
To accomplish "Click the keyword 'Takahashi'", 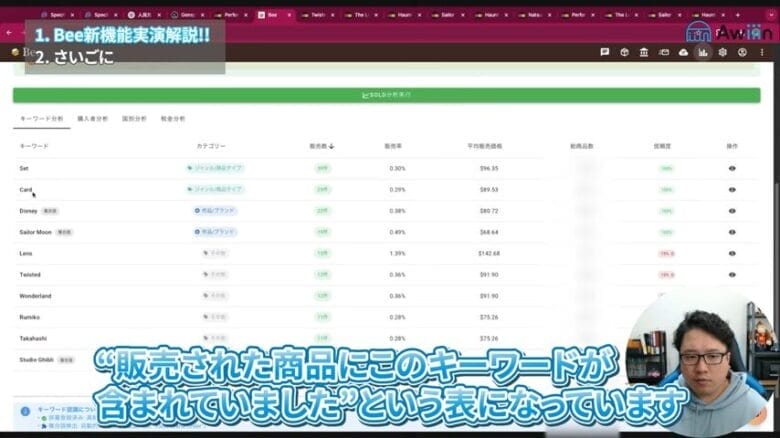I will click(33, 338).
